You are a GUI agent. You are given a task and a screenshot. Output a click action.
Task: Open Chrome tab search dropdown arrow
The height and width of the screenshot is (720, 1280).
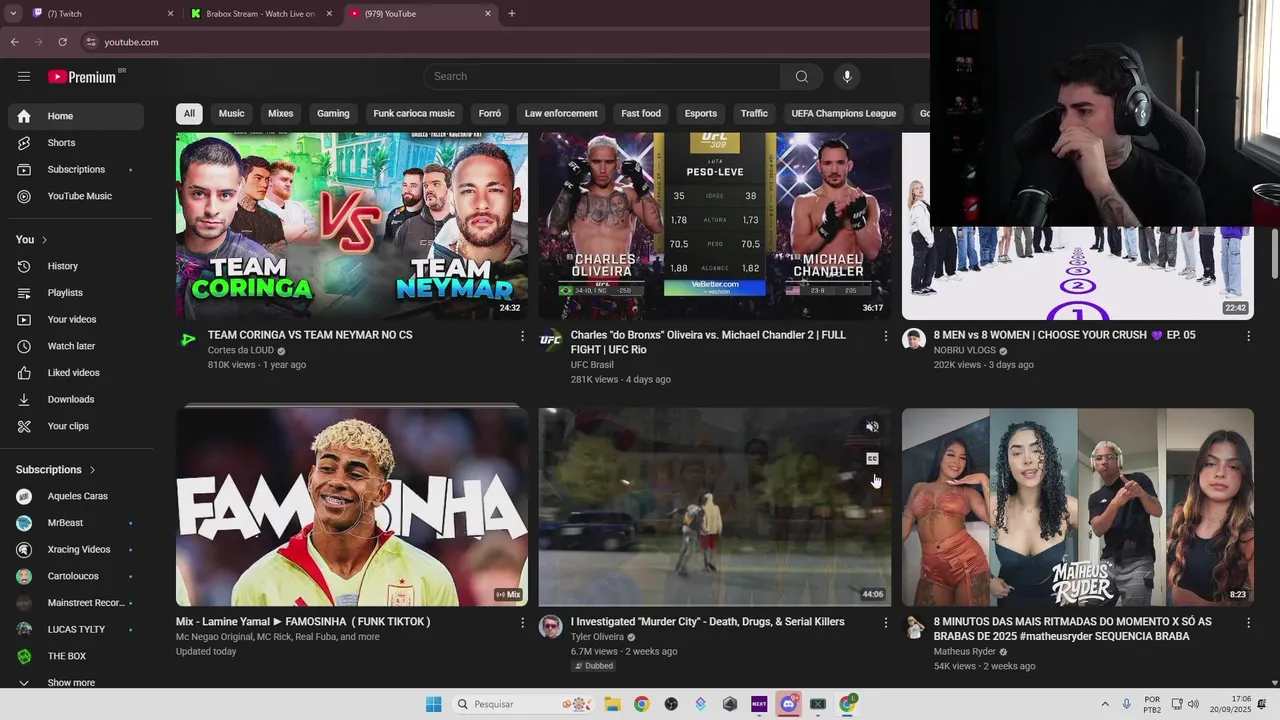pyautogui.click(x=13, y=14)
